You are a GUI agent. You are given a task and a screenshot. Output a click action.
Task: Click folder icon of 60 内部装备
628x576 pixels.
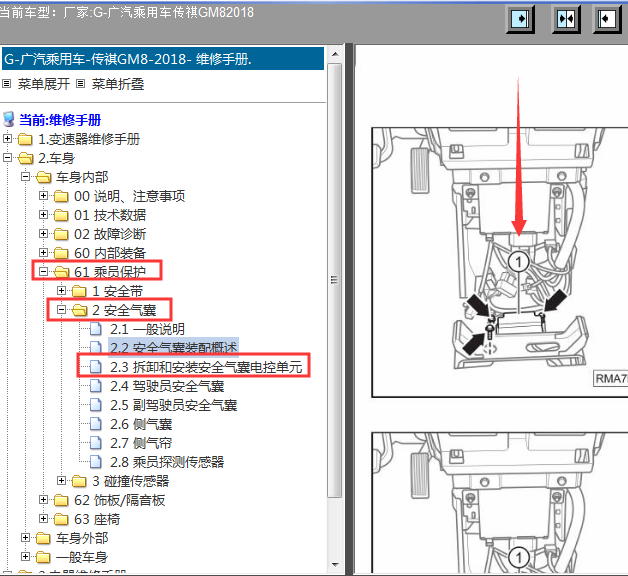click(61, 253)
